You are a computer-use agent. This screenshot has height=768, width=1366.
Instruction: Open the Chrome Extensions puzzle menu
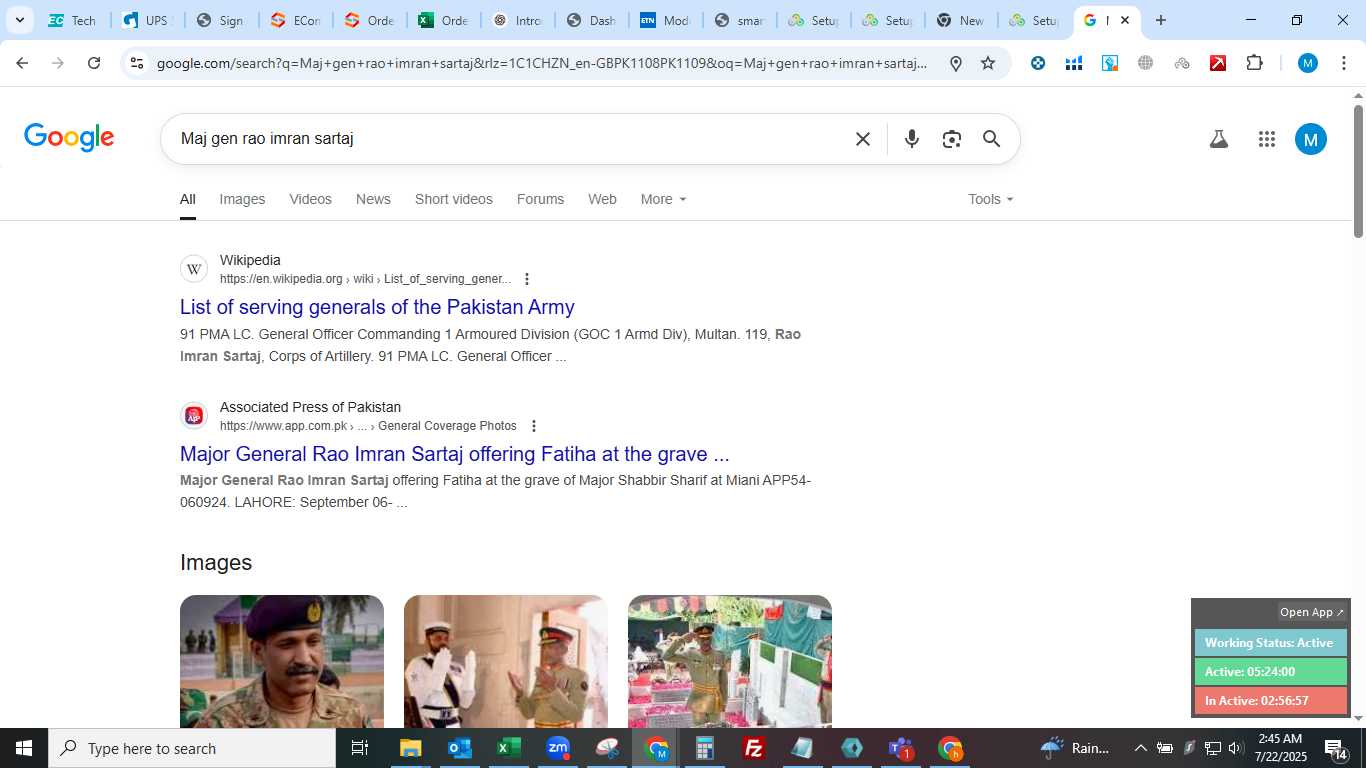point(1254,63)
